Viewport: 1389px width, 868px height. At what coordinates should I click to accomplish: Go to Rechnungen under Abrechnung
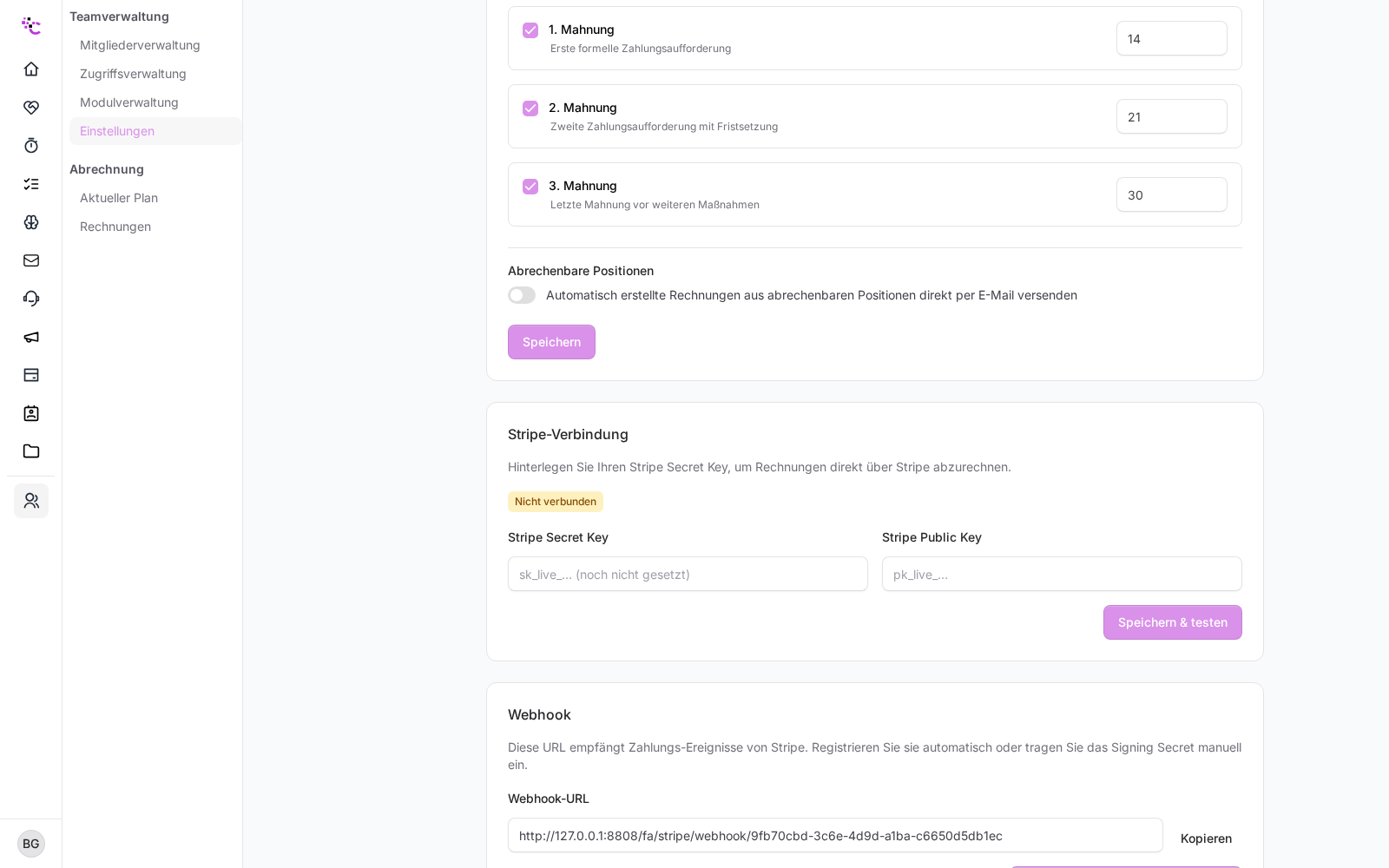click(115, 227)
